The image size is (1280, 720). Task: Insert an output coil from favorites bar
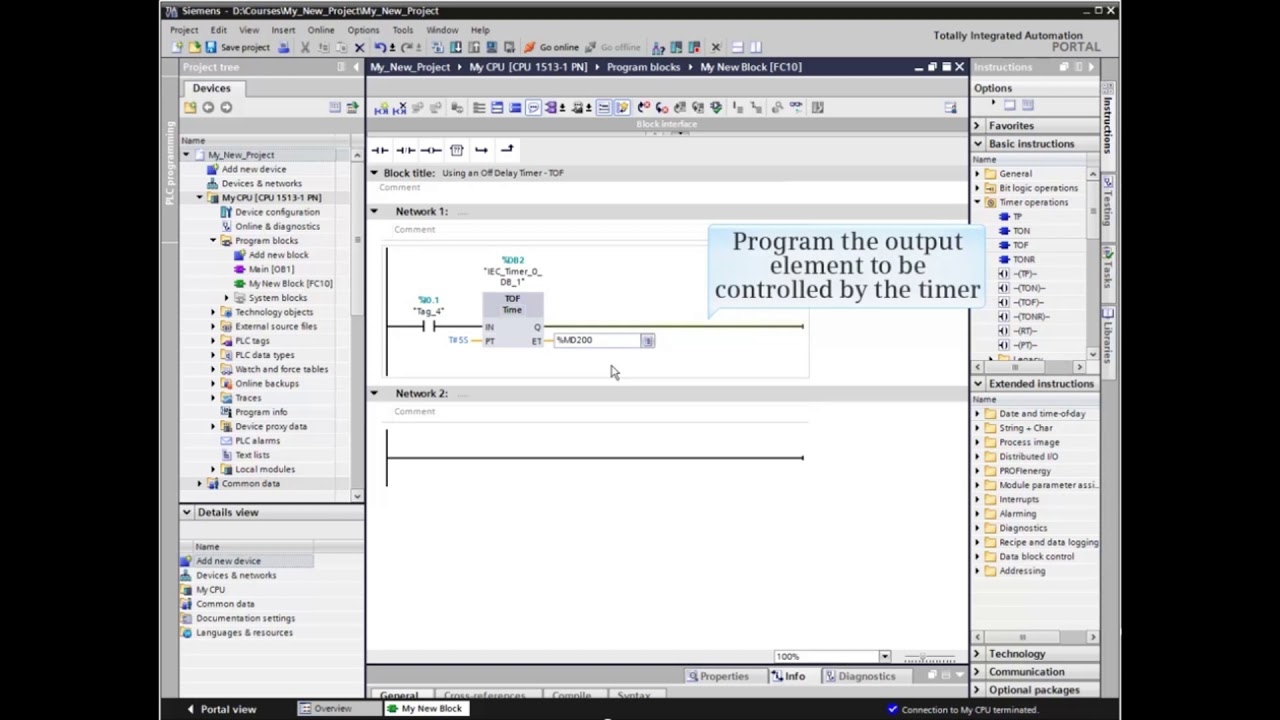click(431, 150)
